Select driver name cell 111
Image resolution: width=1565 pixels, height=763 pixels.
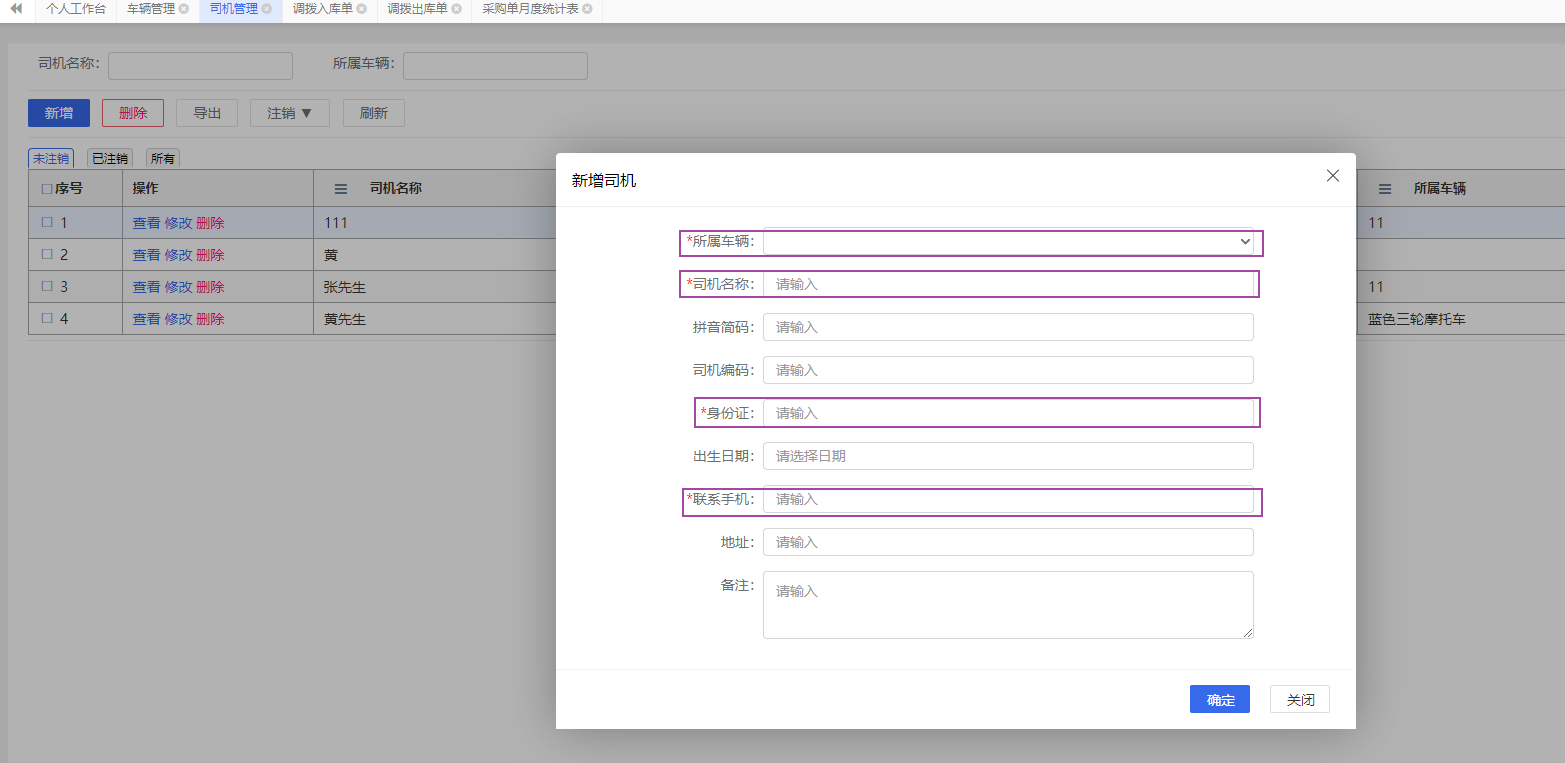tap(335, 223)
